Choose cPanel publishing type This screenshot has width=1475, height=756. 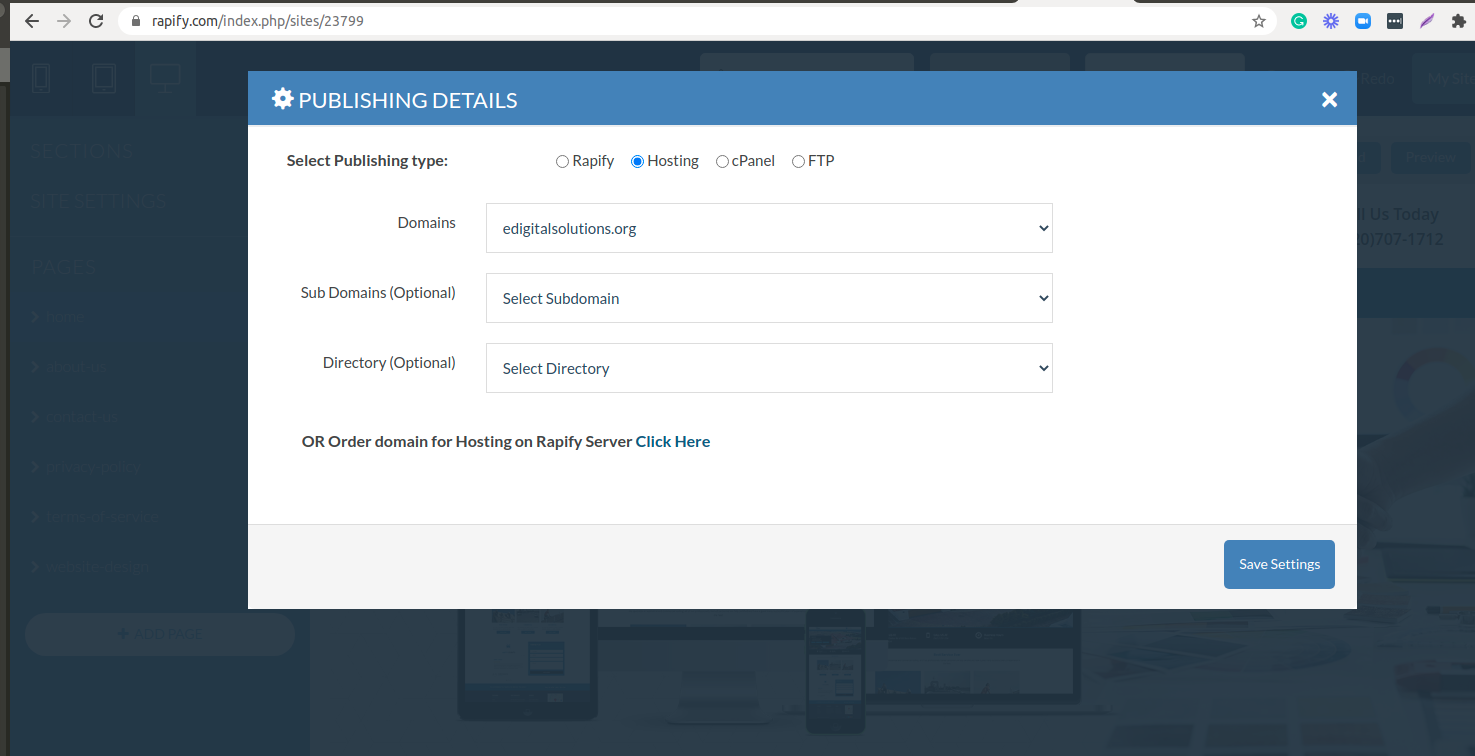pos(722,162)
